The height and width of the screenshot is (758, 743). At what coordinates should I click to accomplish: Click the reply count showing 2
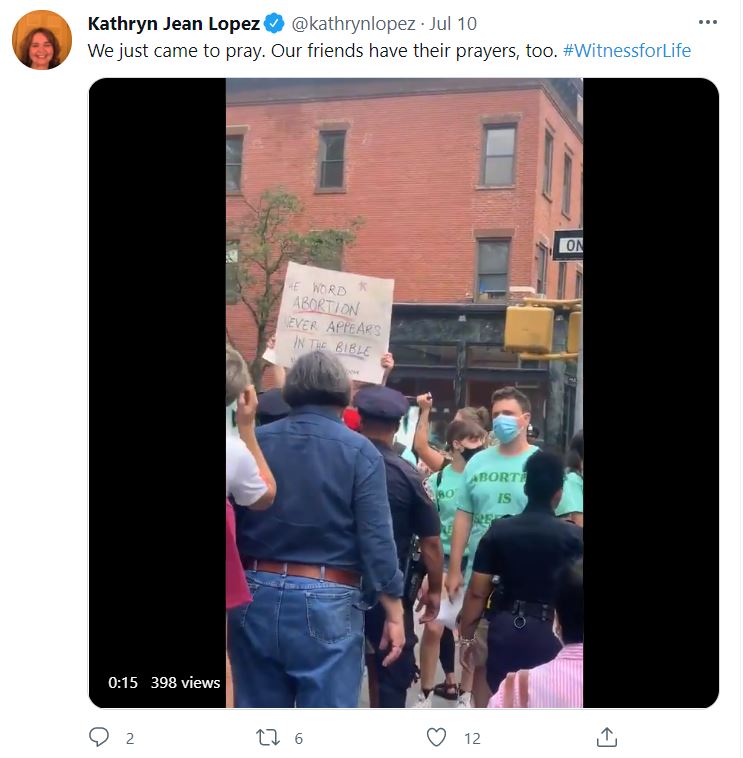pos(130,739)
